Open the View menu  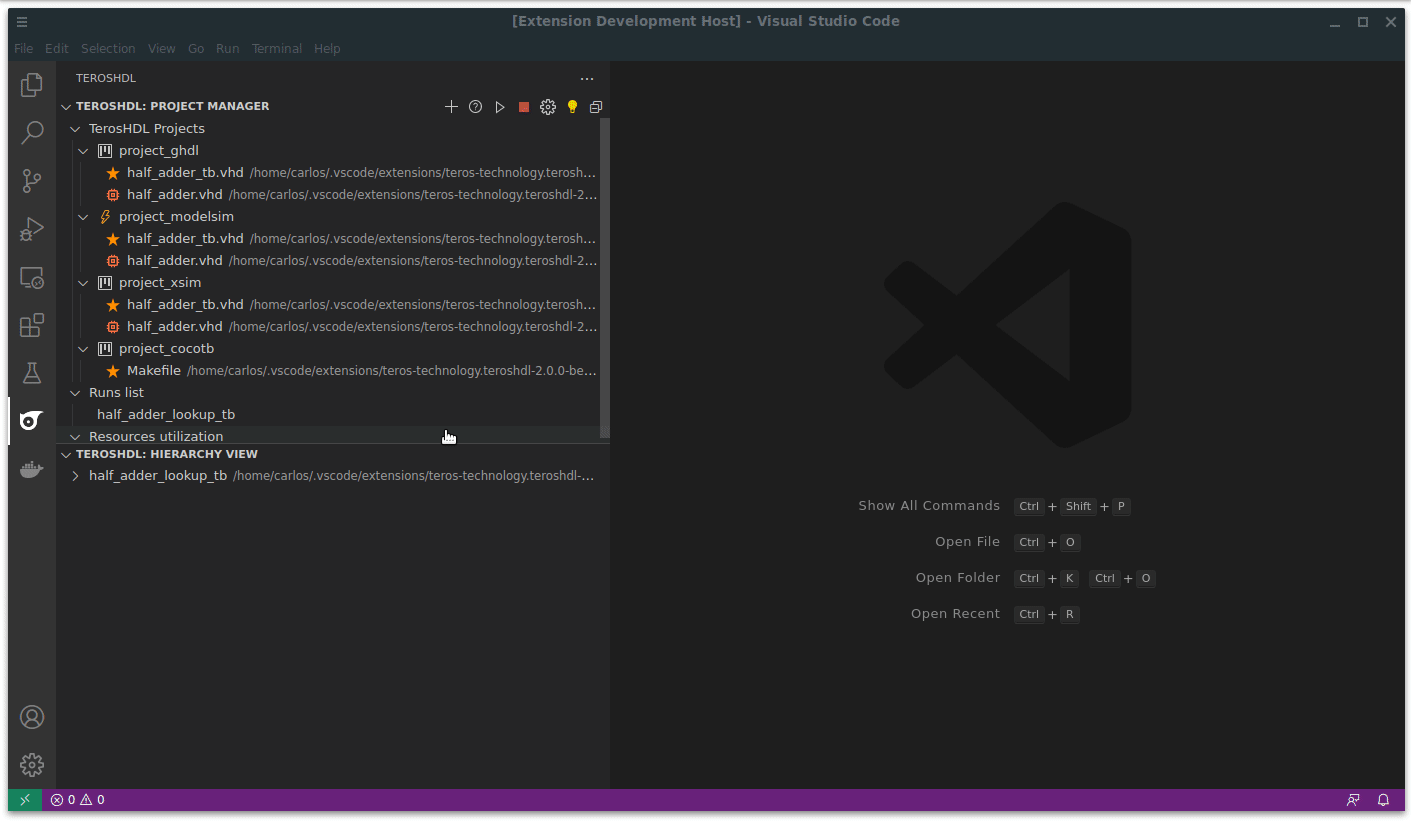click(x=162, y=48)
